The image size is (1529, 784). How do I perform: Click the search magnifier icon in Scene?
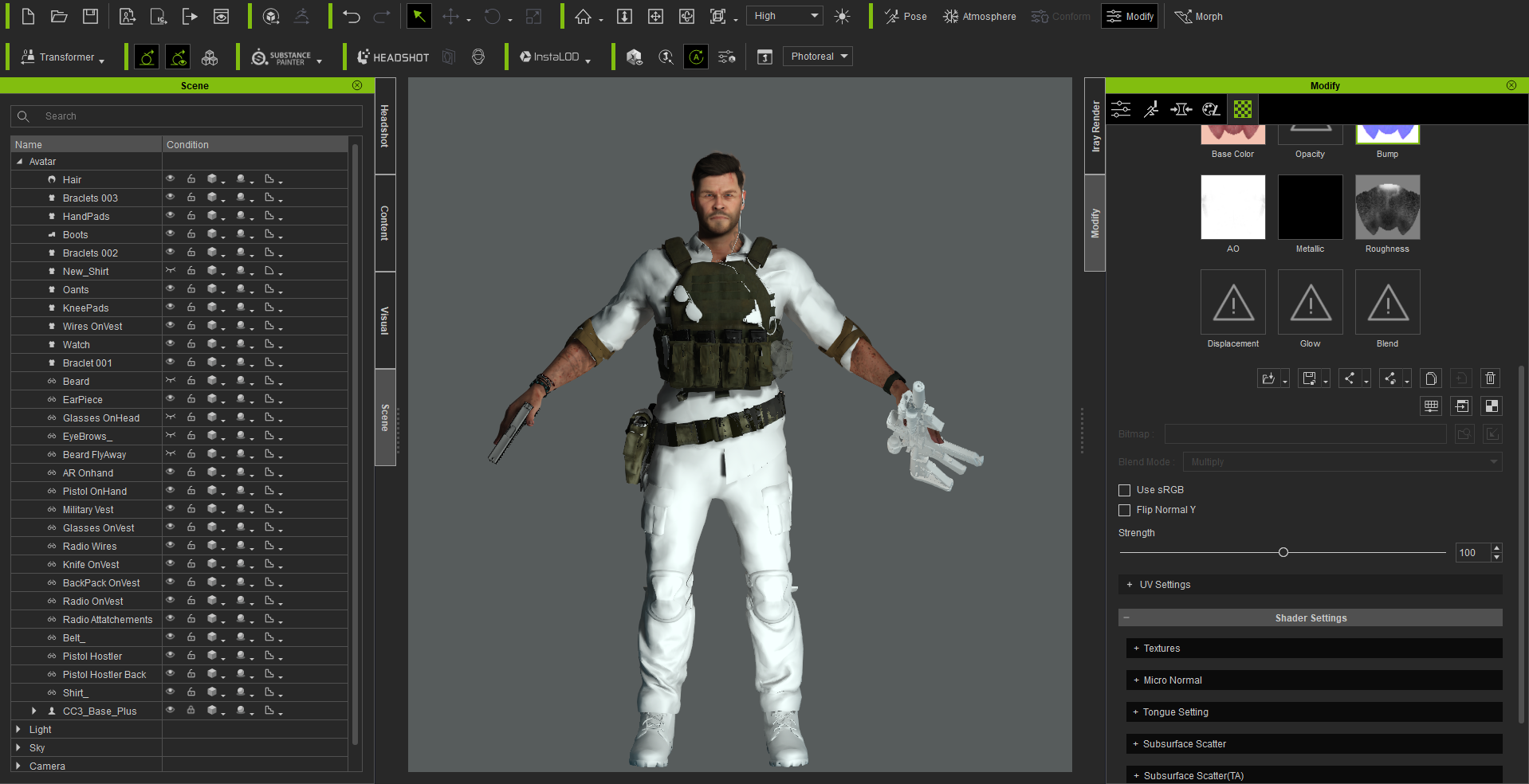point(23,116)
